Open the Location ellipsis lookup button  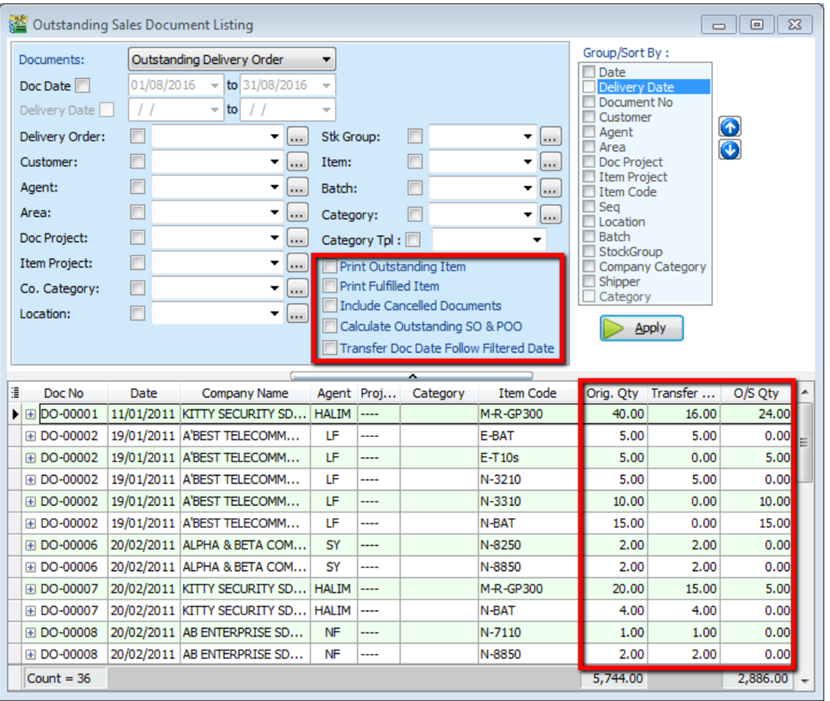click(297, 314)
